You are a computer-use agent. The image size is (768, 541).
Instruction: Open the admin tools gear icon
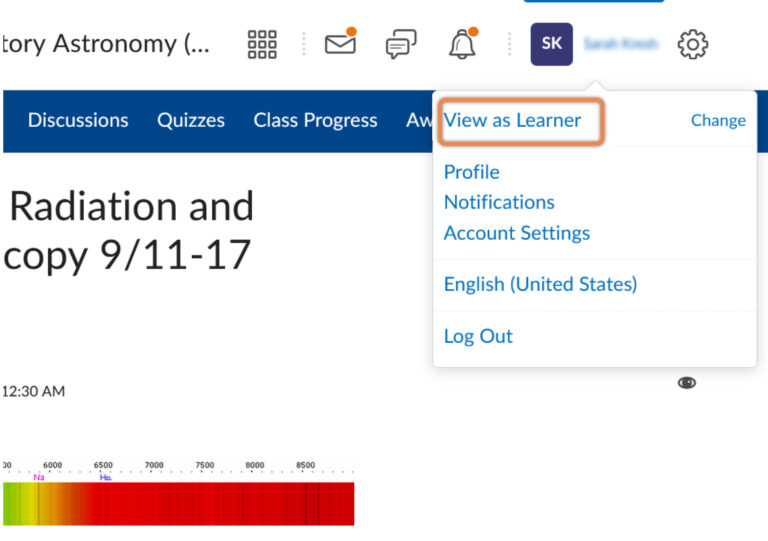coord(693,44)
